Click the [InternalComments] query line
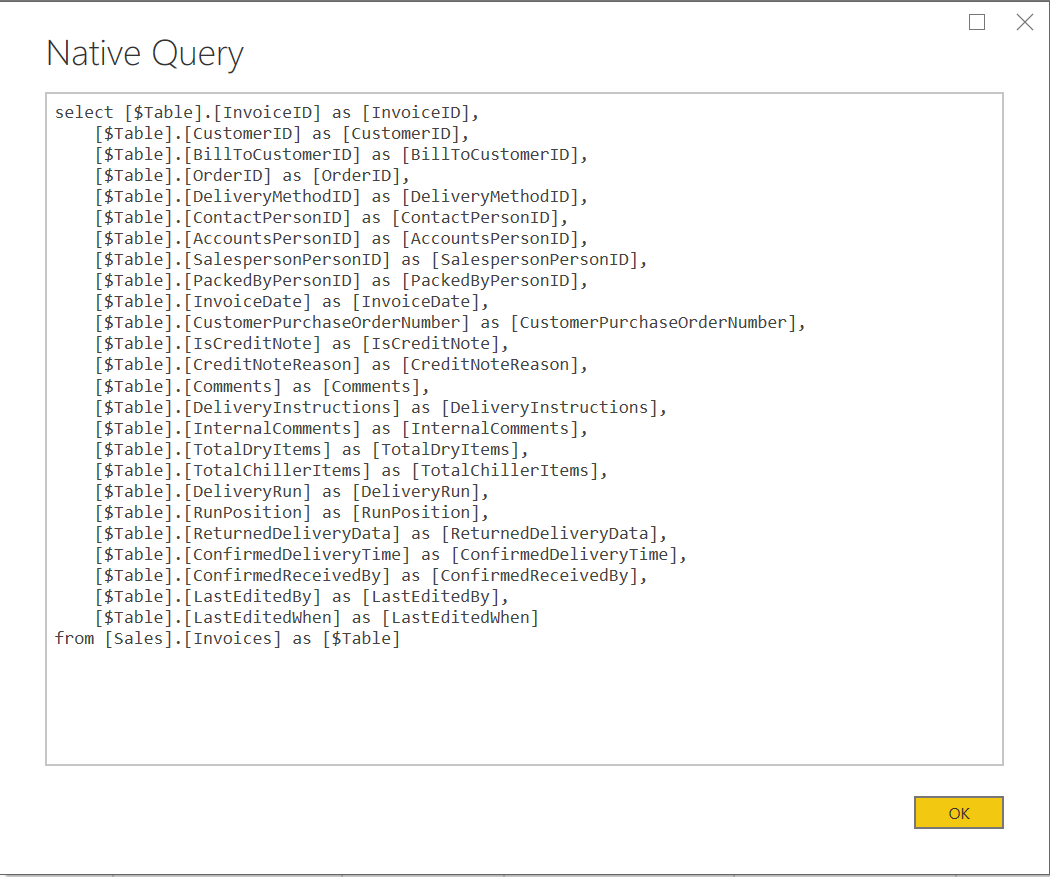1050x877 pixels. (341, 428)
